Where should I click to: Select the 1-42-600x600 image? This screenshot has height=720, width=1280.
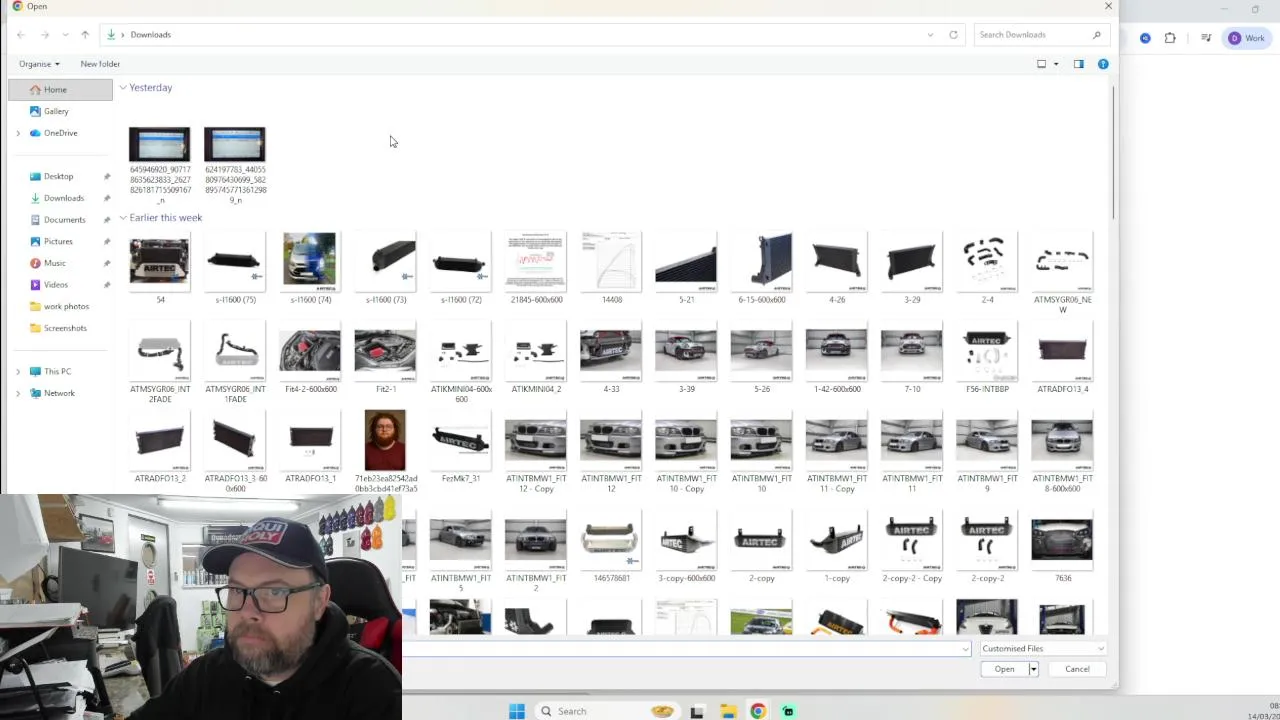[837, 358]
